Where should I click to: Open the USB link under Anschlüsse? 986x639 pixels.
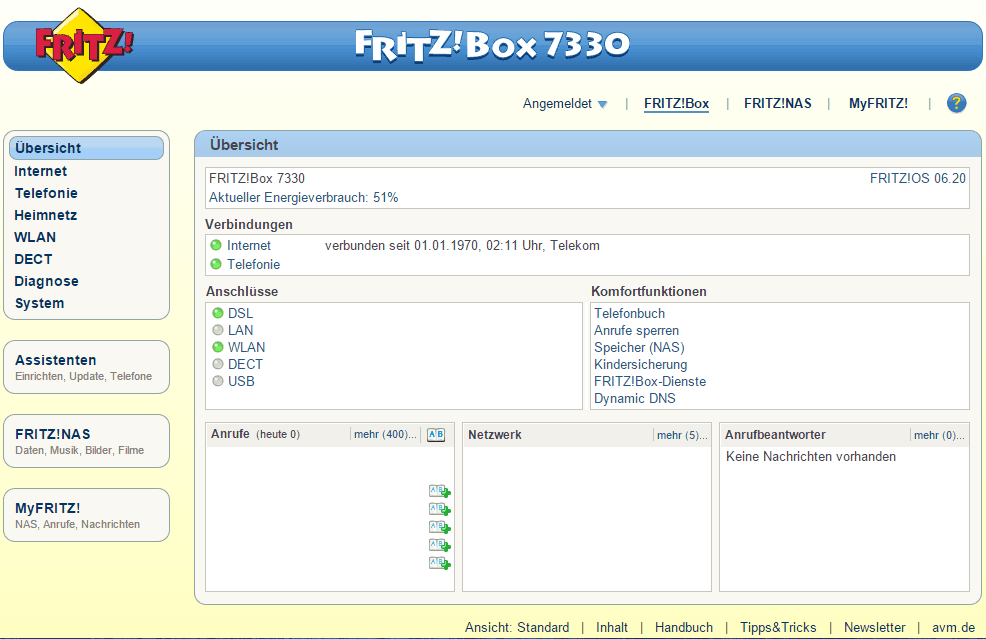(x=241, y=381)
